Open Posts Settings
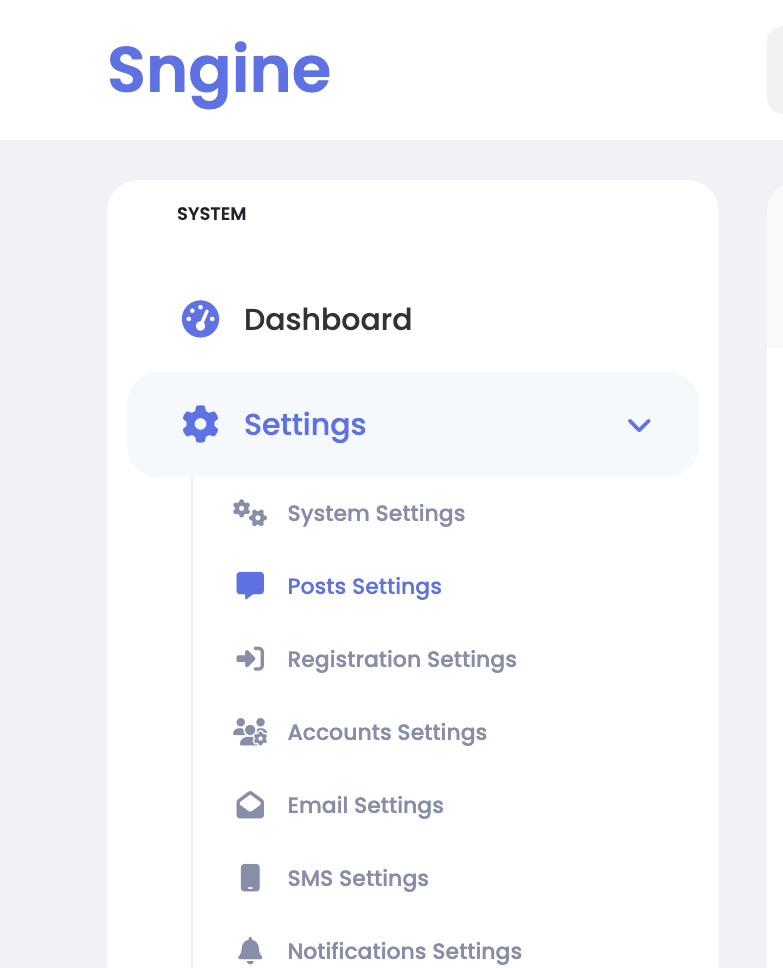The height and width of the screenshot is (968, 783). 364,586
